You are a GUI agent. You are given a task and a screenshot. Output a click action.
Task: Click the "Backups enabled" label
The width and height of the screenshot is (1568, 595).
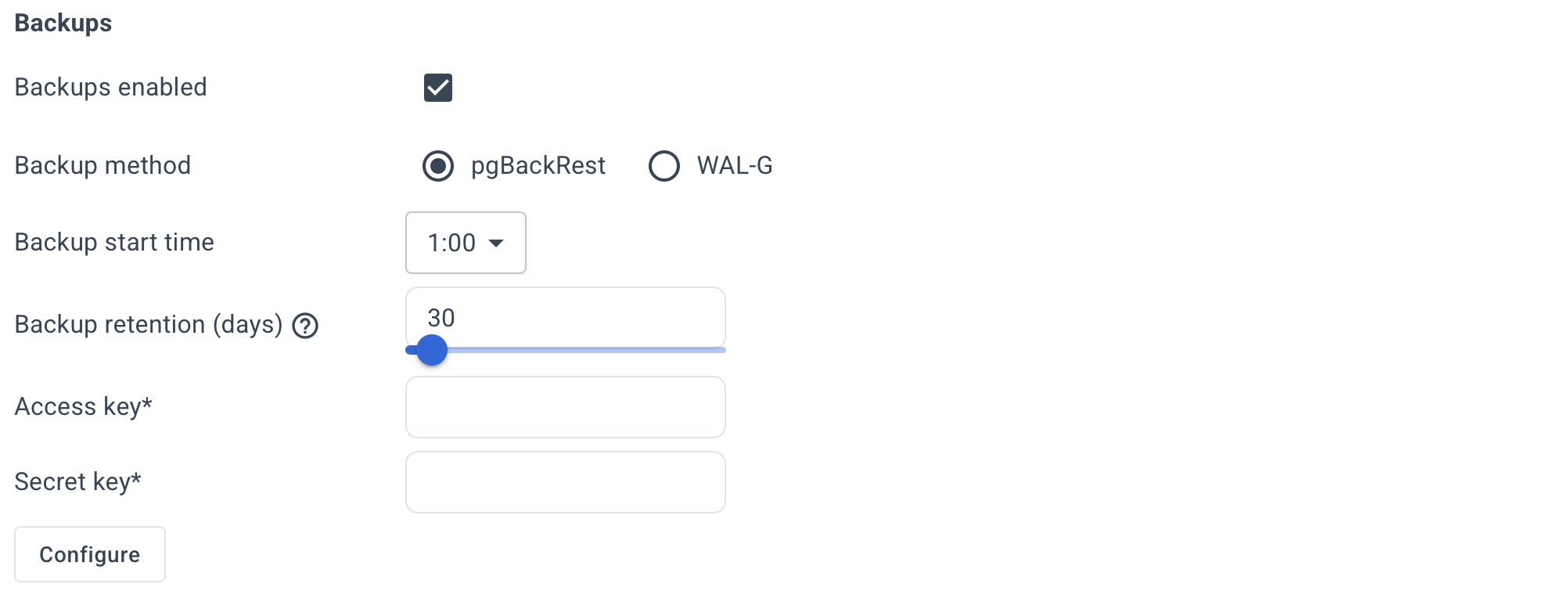(110, 87)
